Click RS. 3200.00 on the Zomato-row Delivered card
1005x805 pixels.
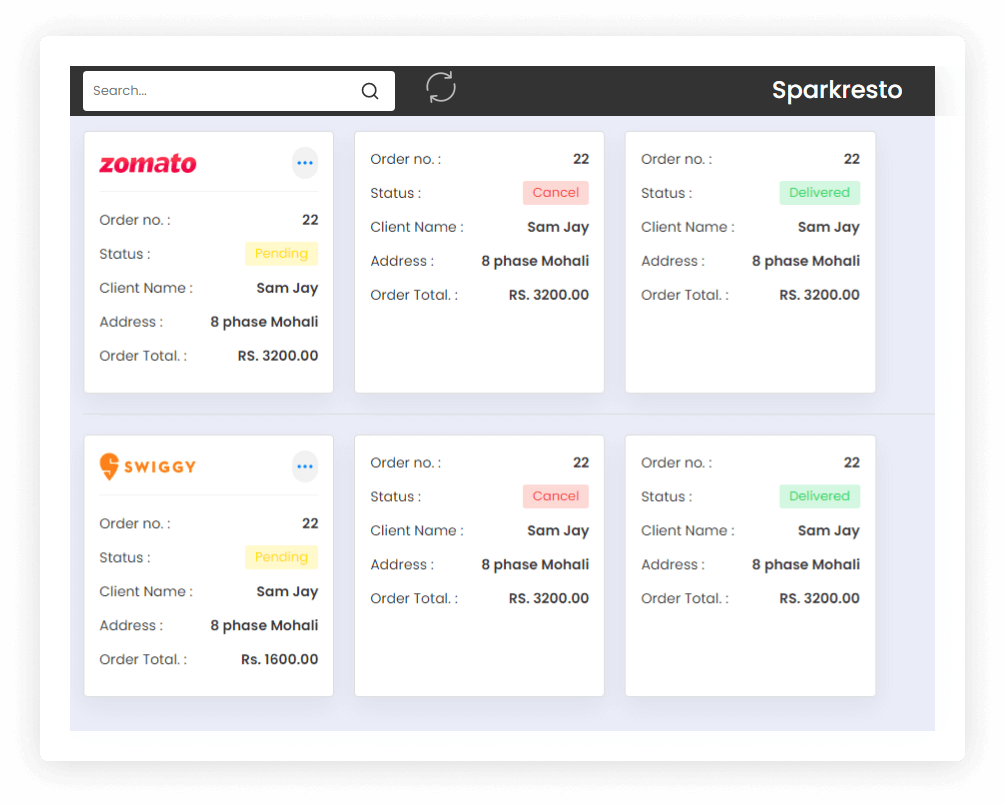click(819, 295)
